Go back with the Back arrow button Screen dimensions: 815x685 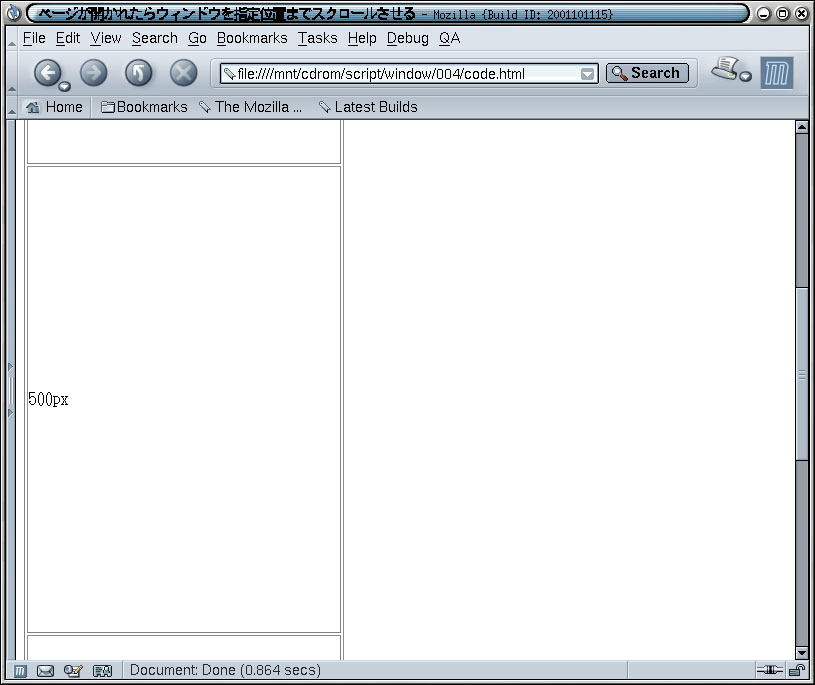(x=48, y=72)
